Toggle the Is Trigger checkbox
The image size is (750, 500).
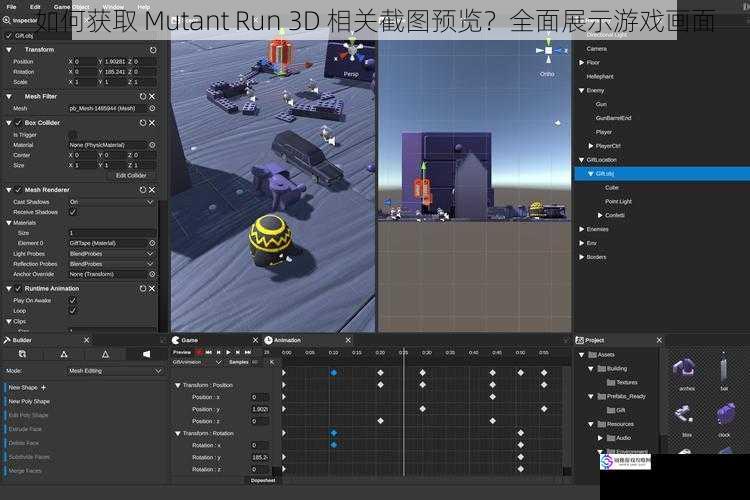(x=73, y=135)
